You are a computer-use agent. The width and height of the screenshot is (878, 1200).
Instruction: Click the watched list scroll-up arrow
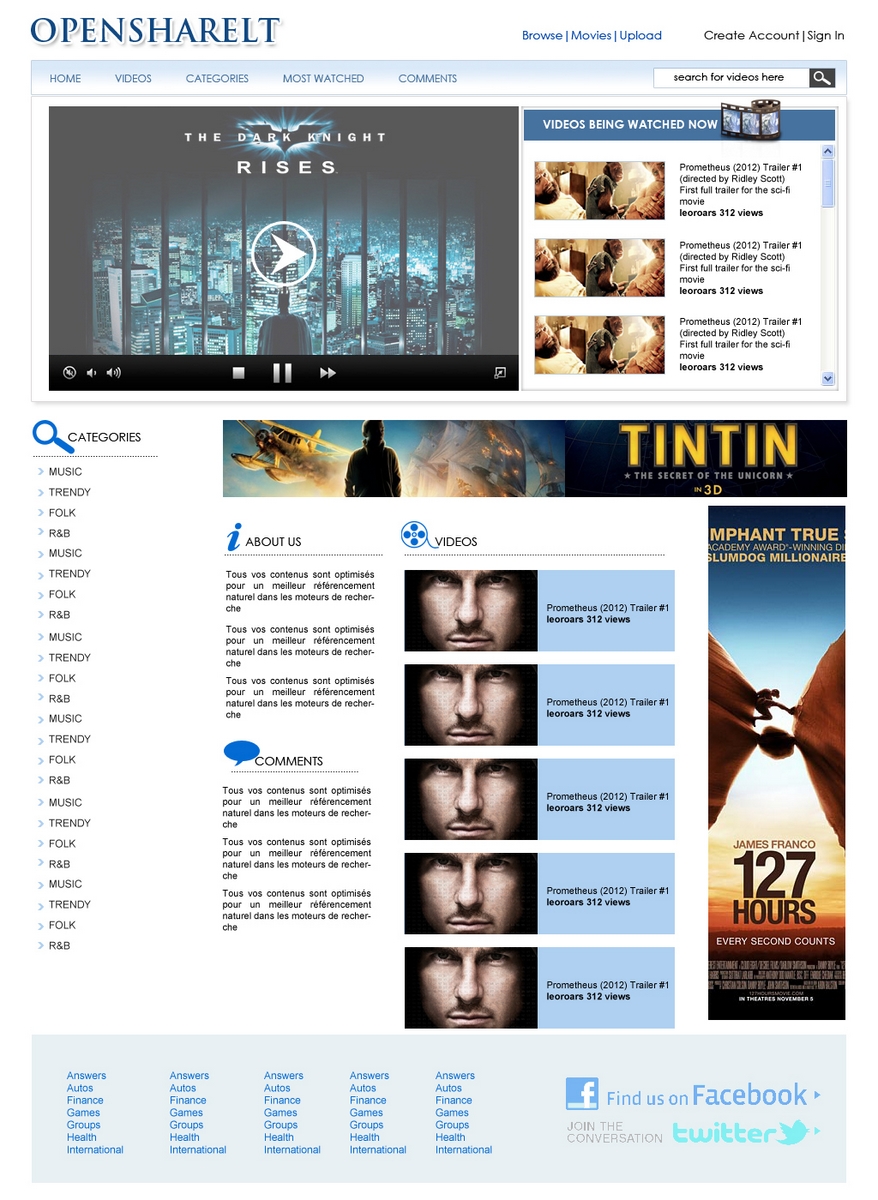pos(828,152)
